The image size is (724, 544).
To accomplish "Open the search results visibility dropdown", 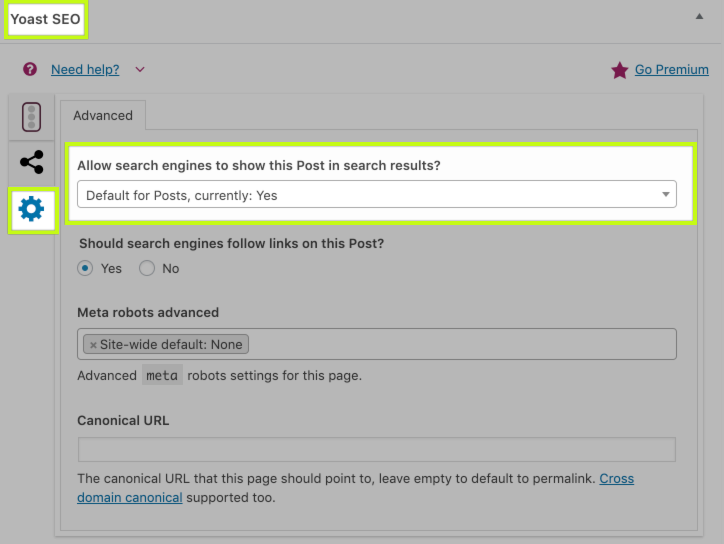I will [x=376, y=195].
